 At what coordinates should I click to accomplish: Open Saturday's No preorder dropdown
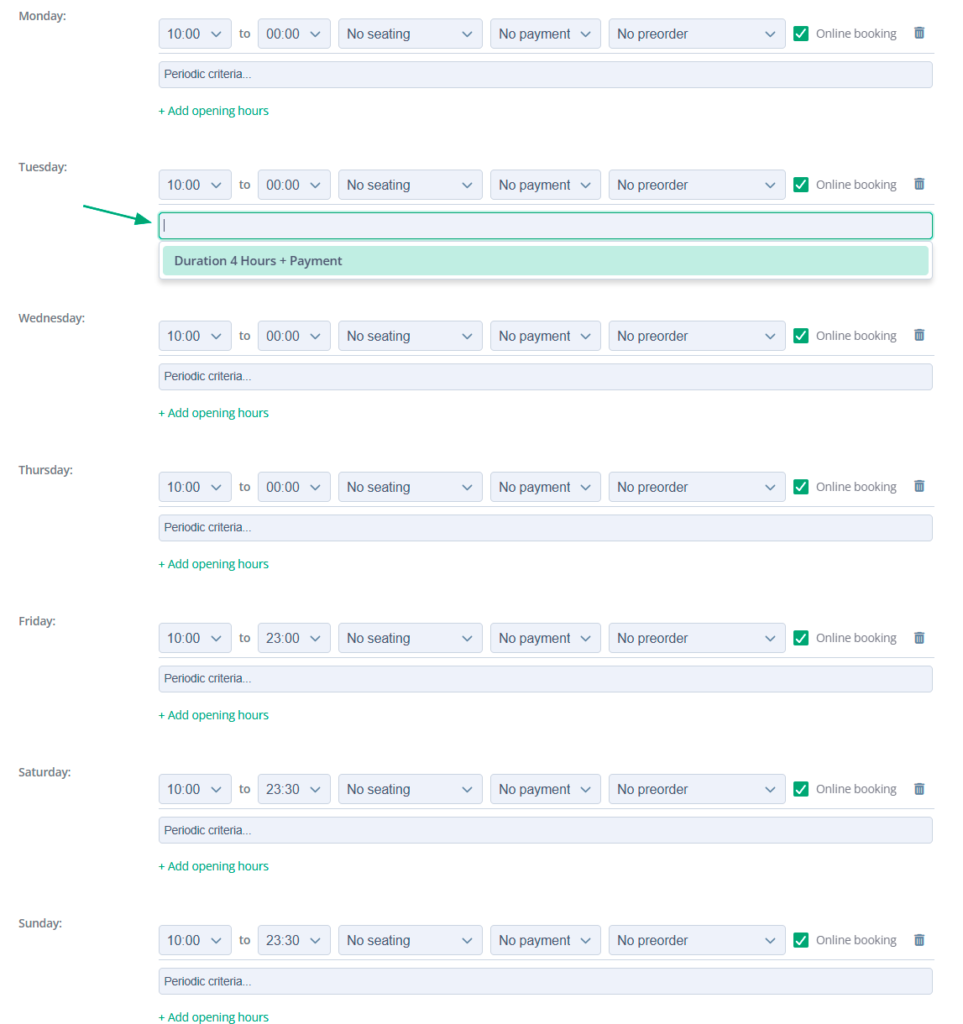pos(696,788)
